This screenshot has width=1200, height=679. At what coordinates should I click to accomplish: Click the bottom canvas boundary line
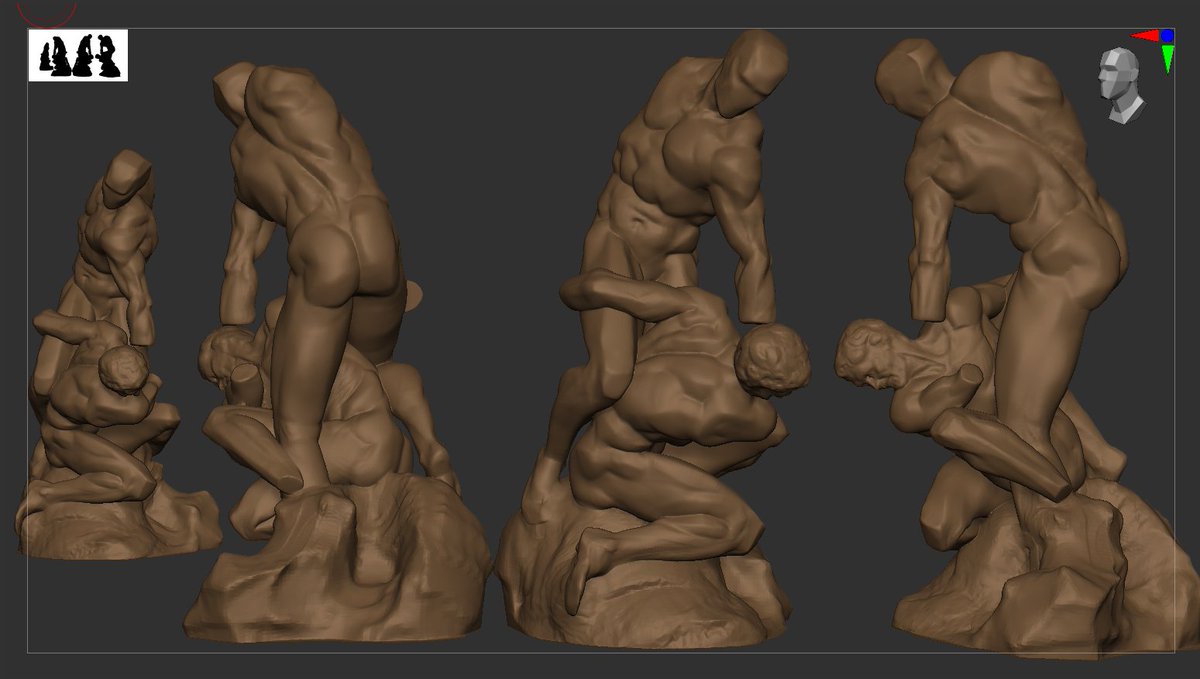600,651
